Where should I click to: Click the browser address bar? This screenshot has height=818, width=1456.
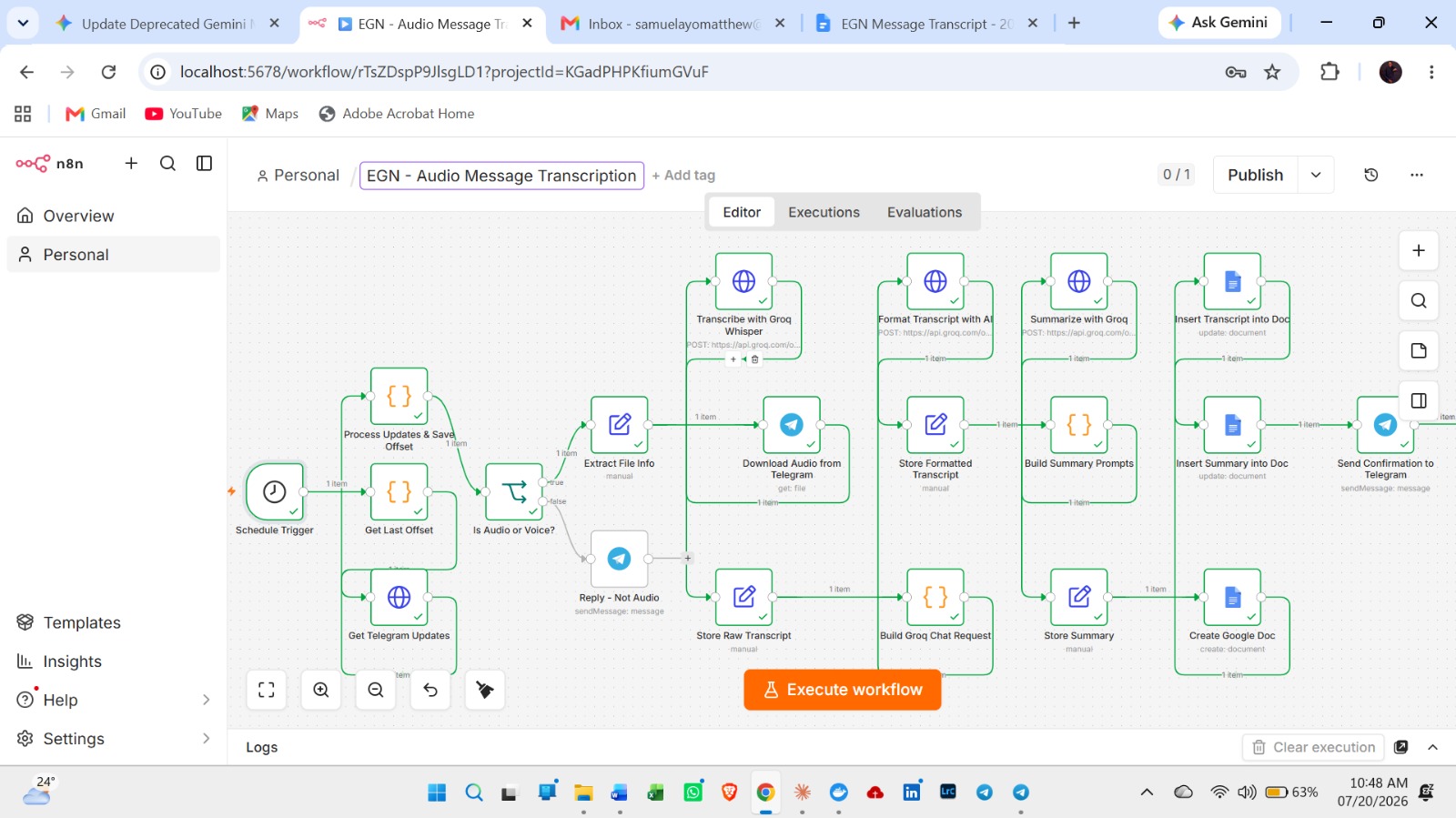[x=692, y=72]
